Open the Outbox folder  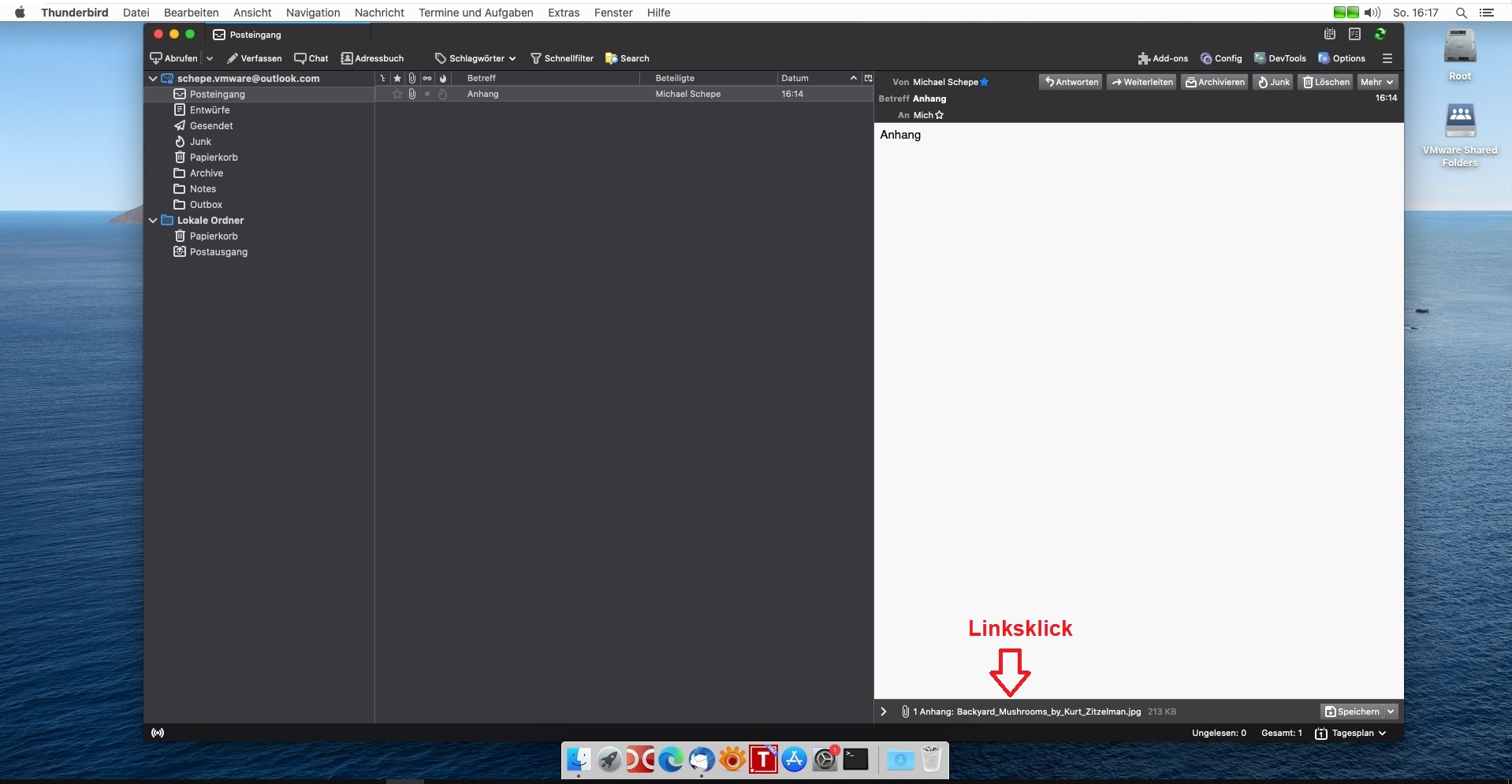[x=259, y=205]
